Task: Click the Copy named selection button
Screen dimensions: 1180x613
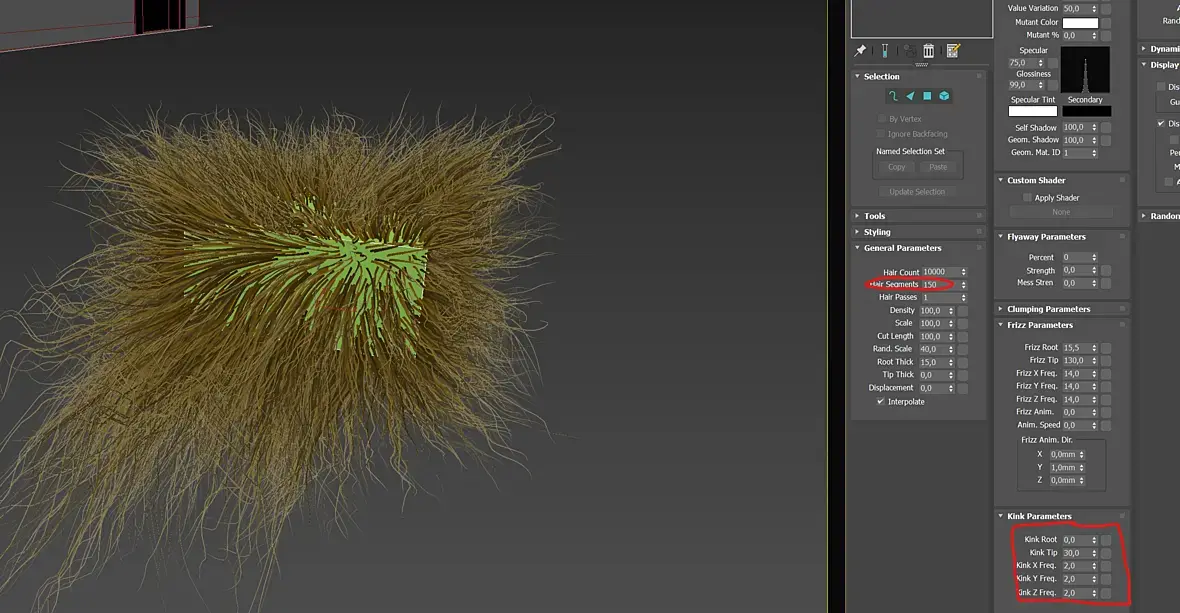Action: coord(896,167)
